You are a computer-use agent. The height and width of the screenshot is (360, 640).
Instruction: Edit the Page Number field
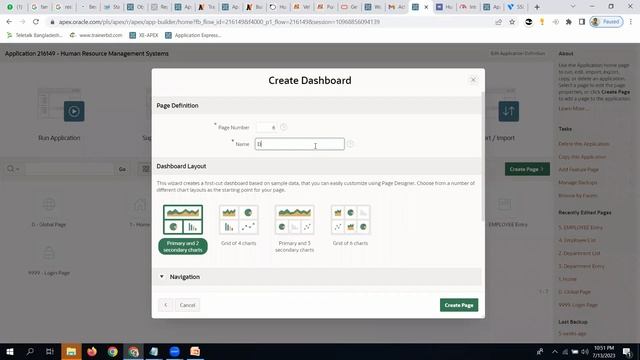[266, 127]
